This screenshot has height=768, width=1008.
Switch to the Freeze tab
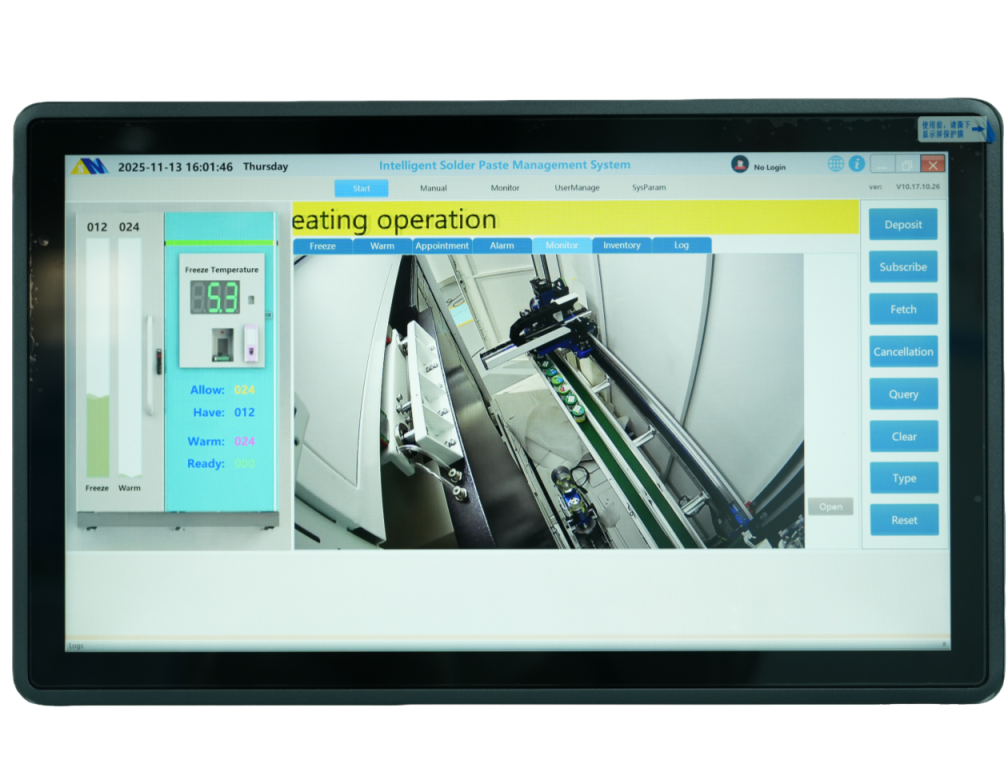click(323, 246)
